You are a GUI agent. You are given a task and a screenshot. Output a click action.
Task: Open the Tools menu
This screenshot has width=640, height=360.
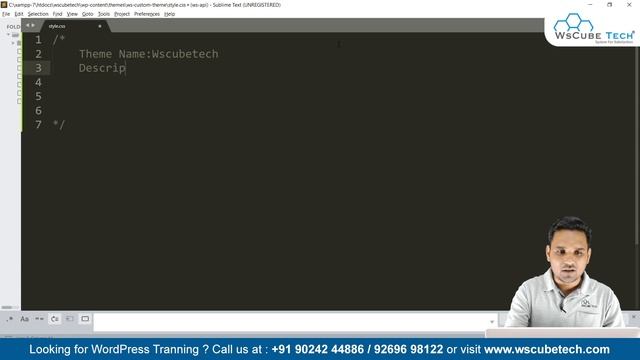pos(104,14)
